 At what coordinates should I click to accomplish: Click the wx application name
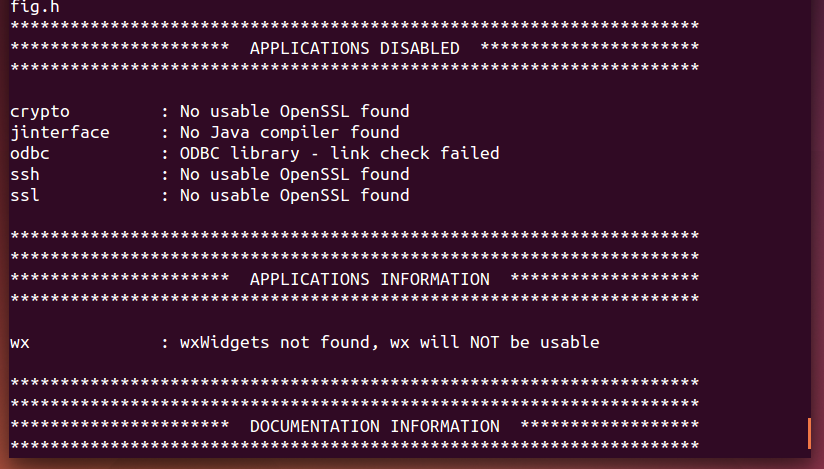(20, 342)
